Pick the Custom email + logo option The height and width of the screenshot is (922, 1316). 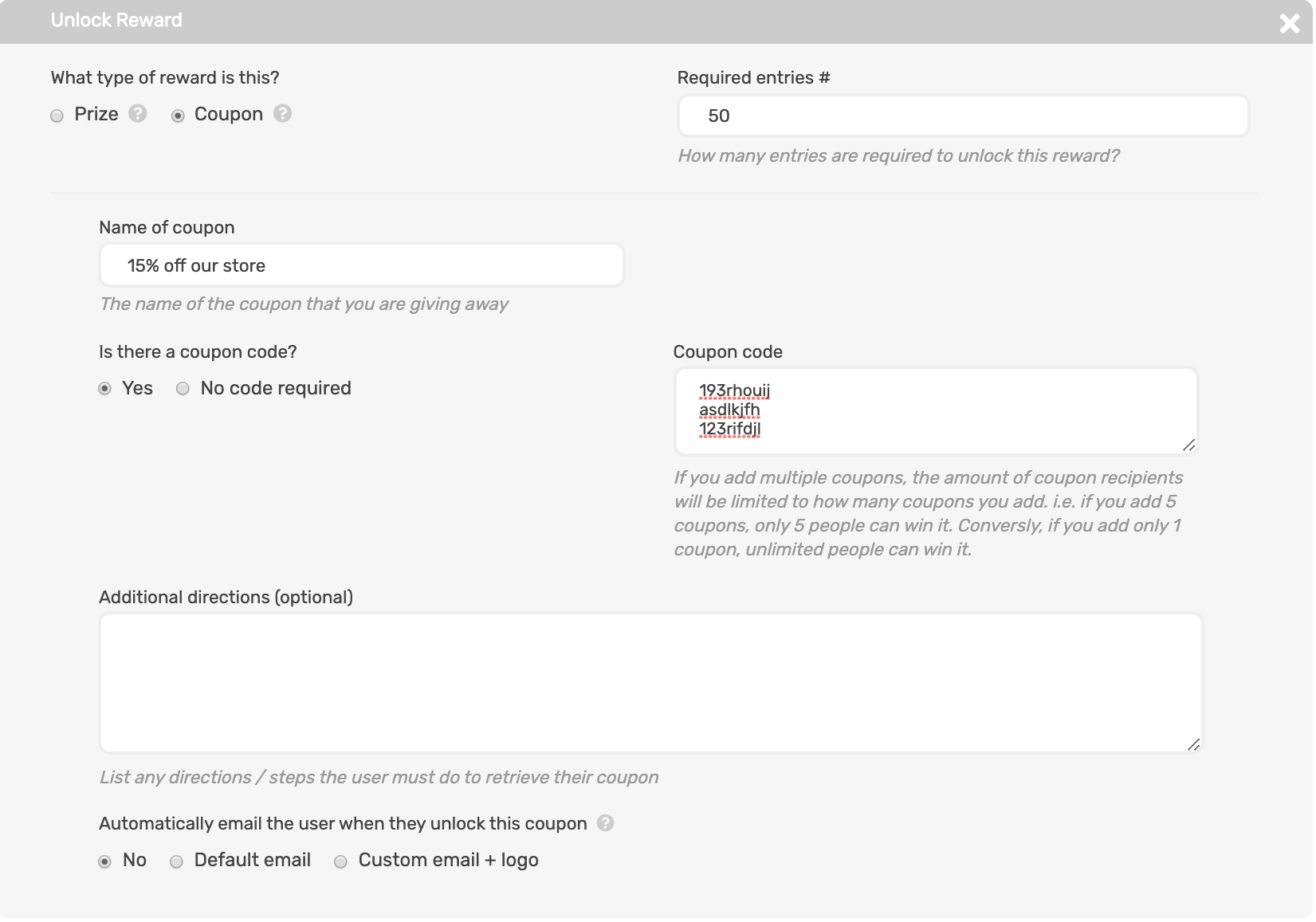click(341, 861)
